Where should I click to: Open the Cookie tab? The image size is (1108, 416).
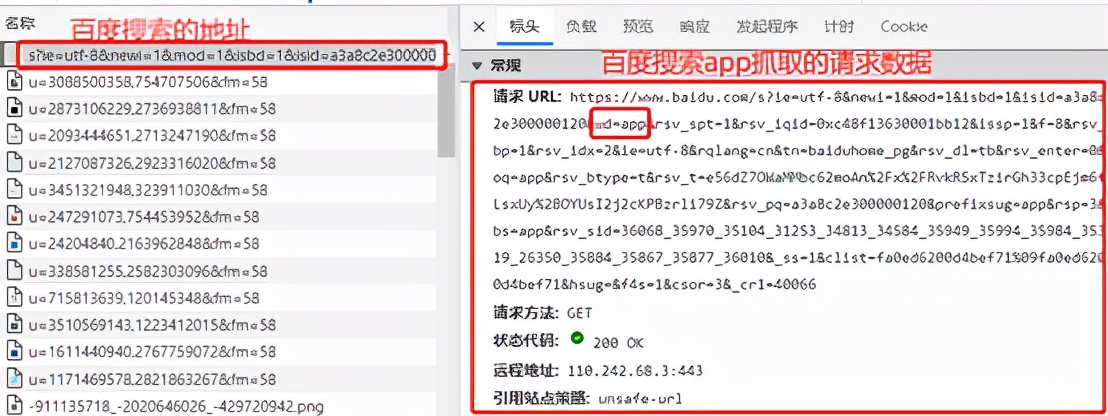click(904, 27)
